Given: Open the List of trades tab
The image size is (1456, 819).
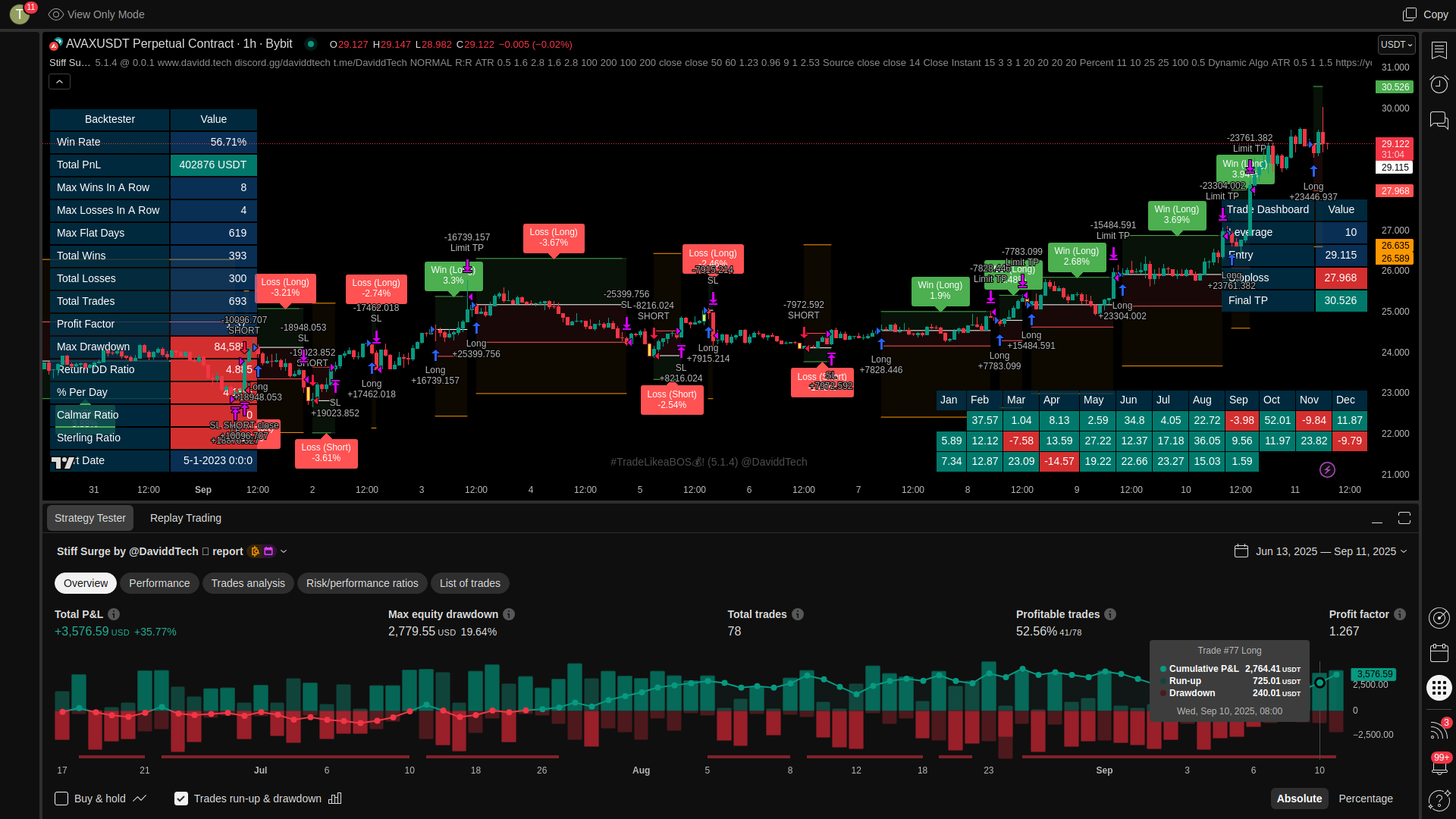Looking at the screenshot, I should [x=469, y=583].
